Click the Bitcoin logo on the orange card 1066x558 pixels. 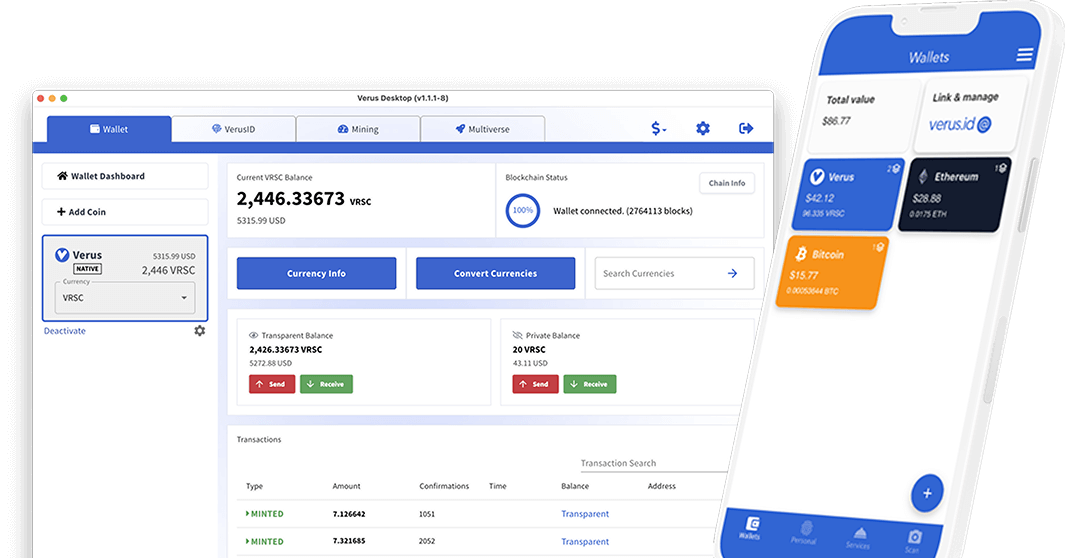(802, 254)
